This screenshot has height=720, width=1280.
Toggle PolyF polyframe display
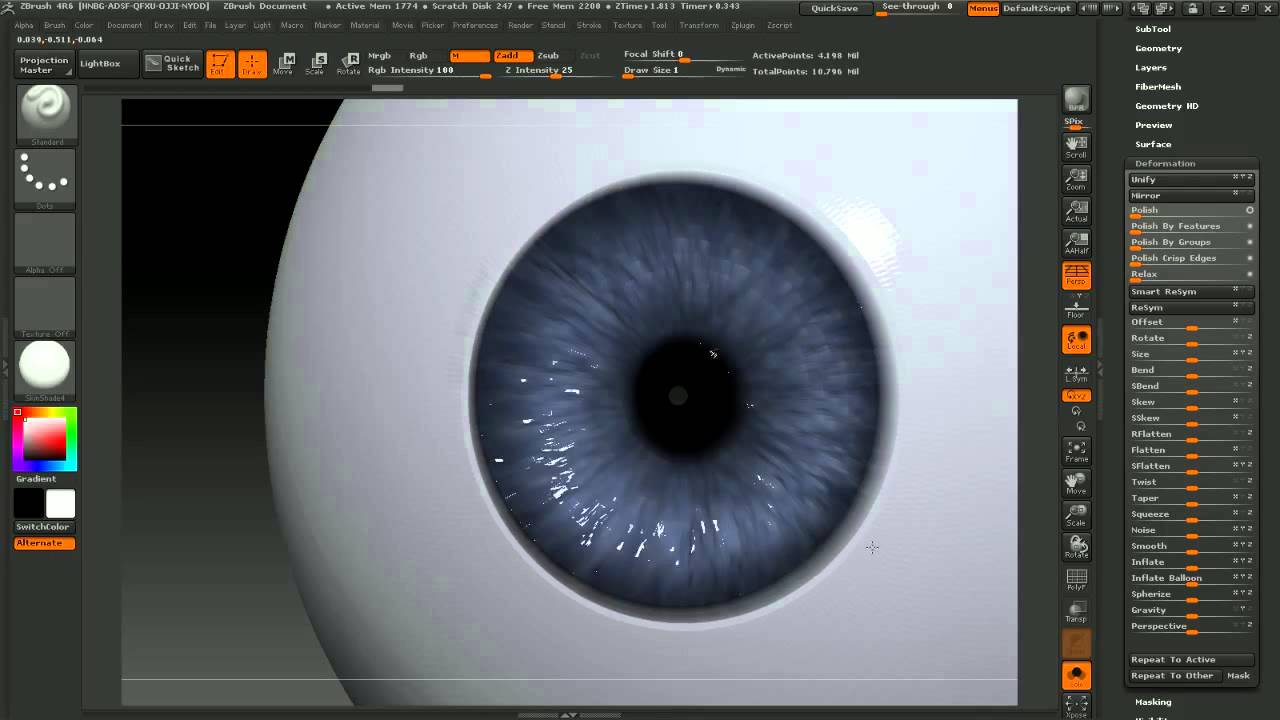click(x=1076, y=580)
